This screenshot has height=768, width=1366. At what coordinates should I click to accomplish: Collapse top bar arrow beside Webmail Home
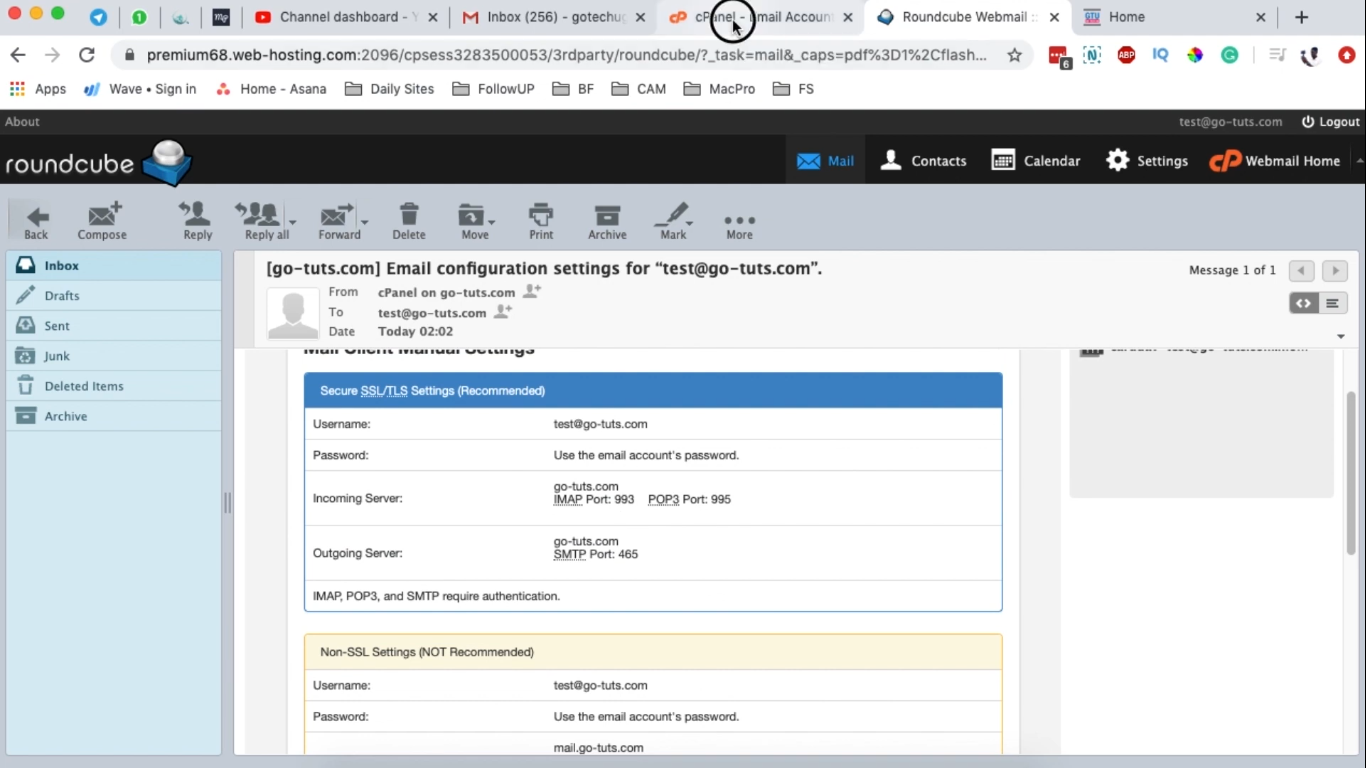tap(1359, 160)
